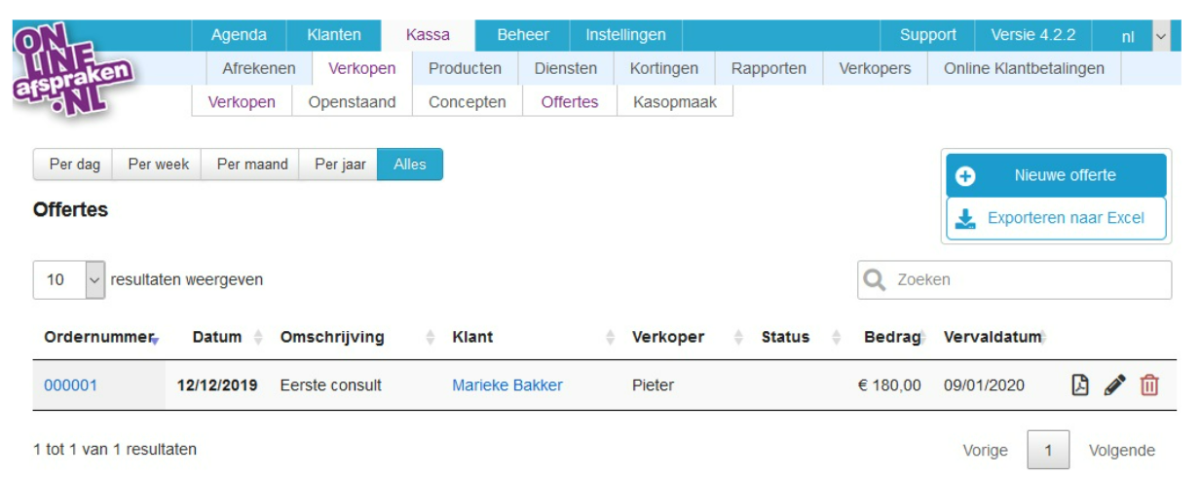Click the OnlineAfspraken.nl logo

[75, 72]
